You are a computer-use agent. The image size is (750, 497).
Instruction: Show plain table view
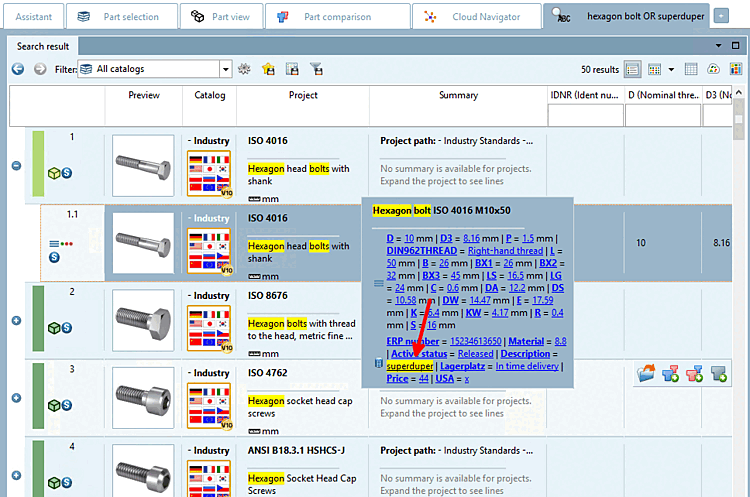[x=691, y=69]
